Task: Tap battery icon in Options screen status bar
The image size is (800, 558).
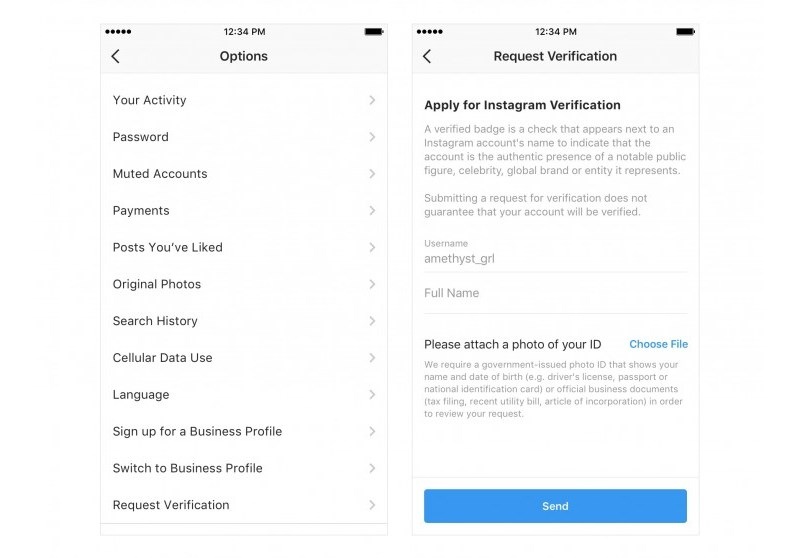Action: click(x=374, y=32)
